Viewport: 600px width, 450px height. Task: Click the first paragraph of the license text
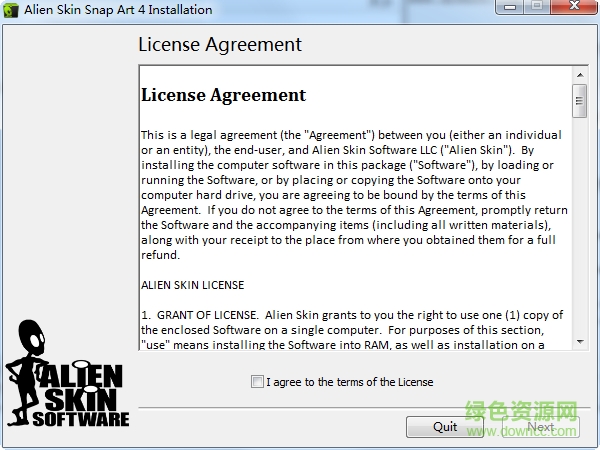click(354, 195)
